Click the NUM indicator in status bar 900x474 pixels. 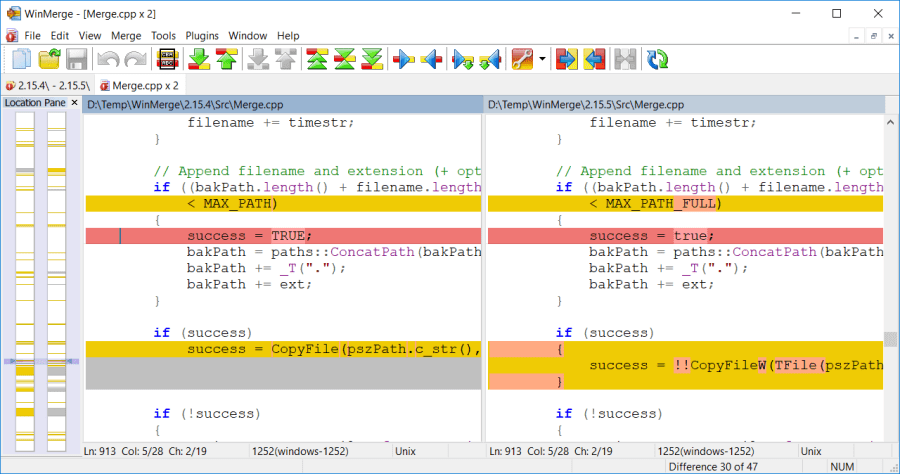[842, 467]
